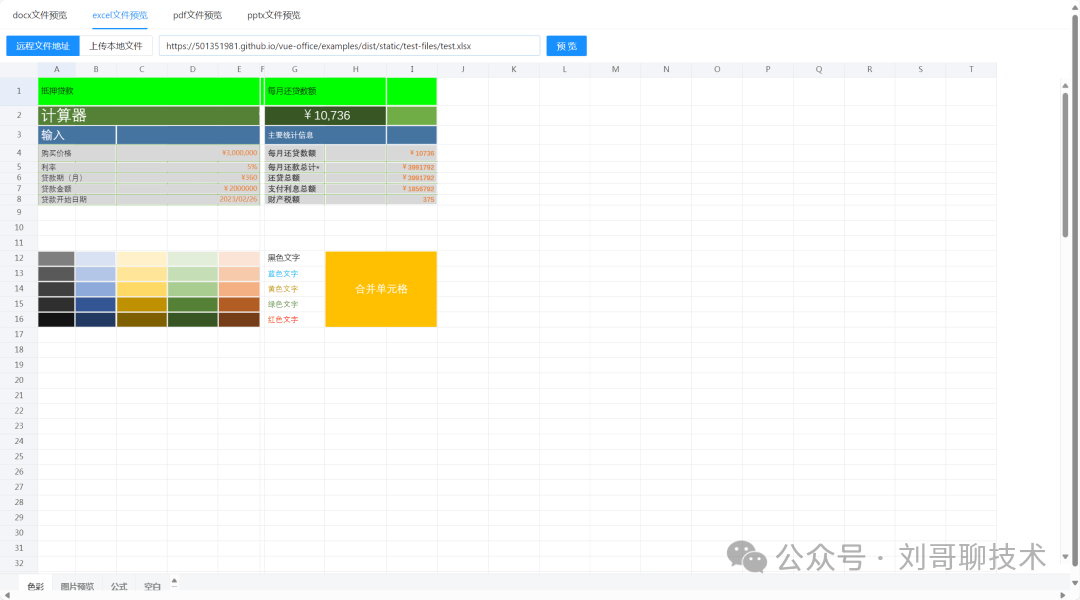The image size is (1080, 600).
Task: Select the orange 合并单元格 merged cell
Action: click(381, 289)
